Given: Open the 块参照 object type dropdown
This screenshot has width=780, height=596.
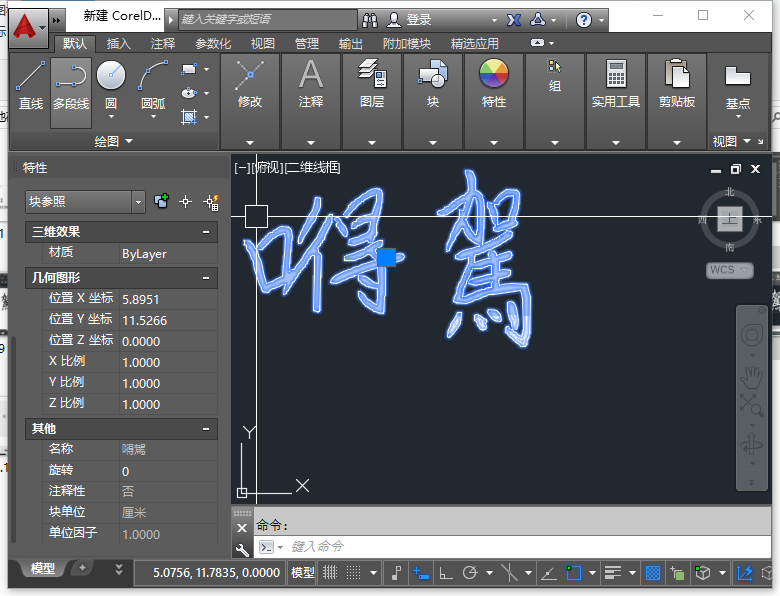Looking at the screenshot, I should click(x=138, y=202).
